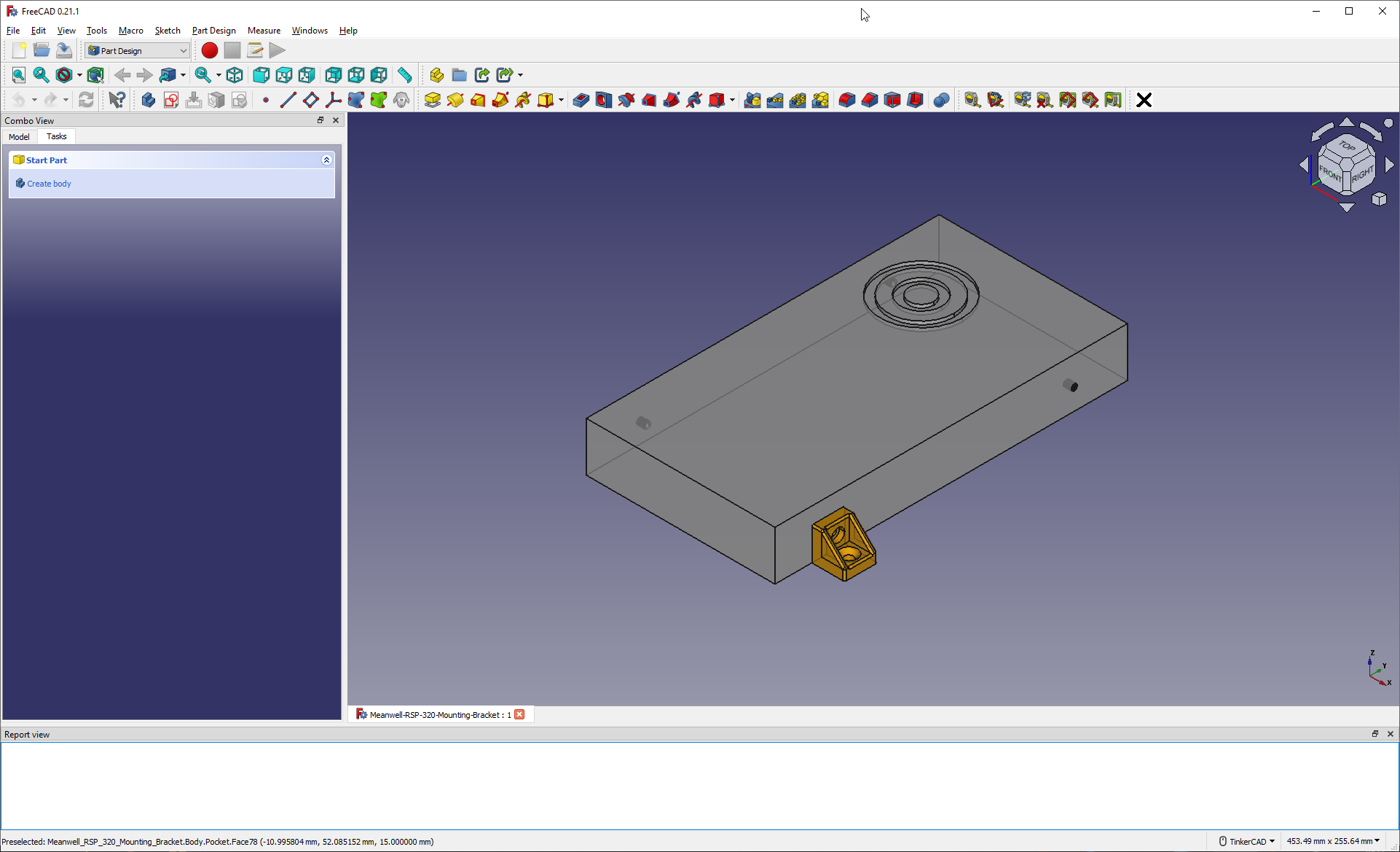1400x852 pixels.
Task: Click Create new sketch icon
Action: 171,100
